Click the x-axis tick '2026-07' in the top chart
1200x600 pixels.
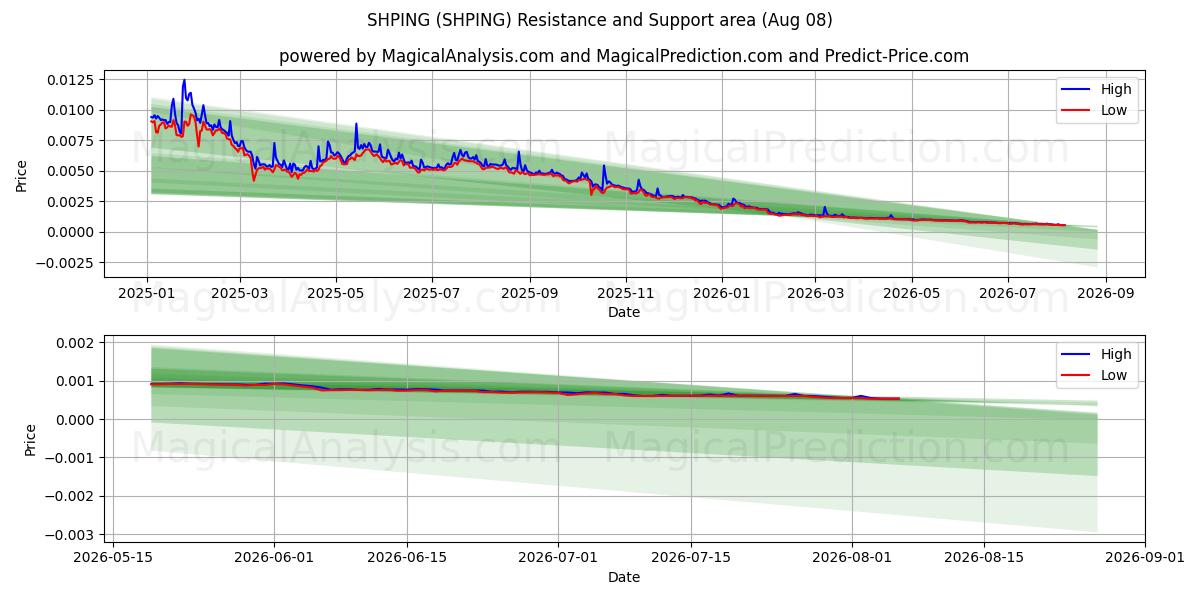click(x=1007, y=294)
